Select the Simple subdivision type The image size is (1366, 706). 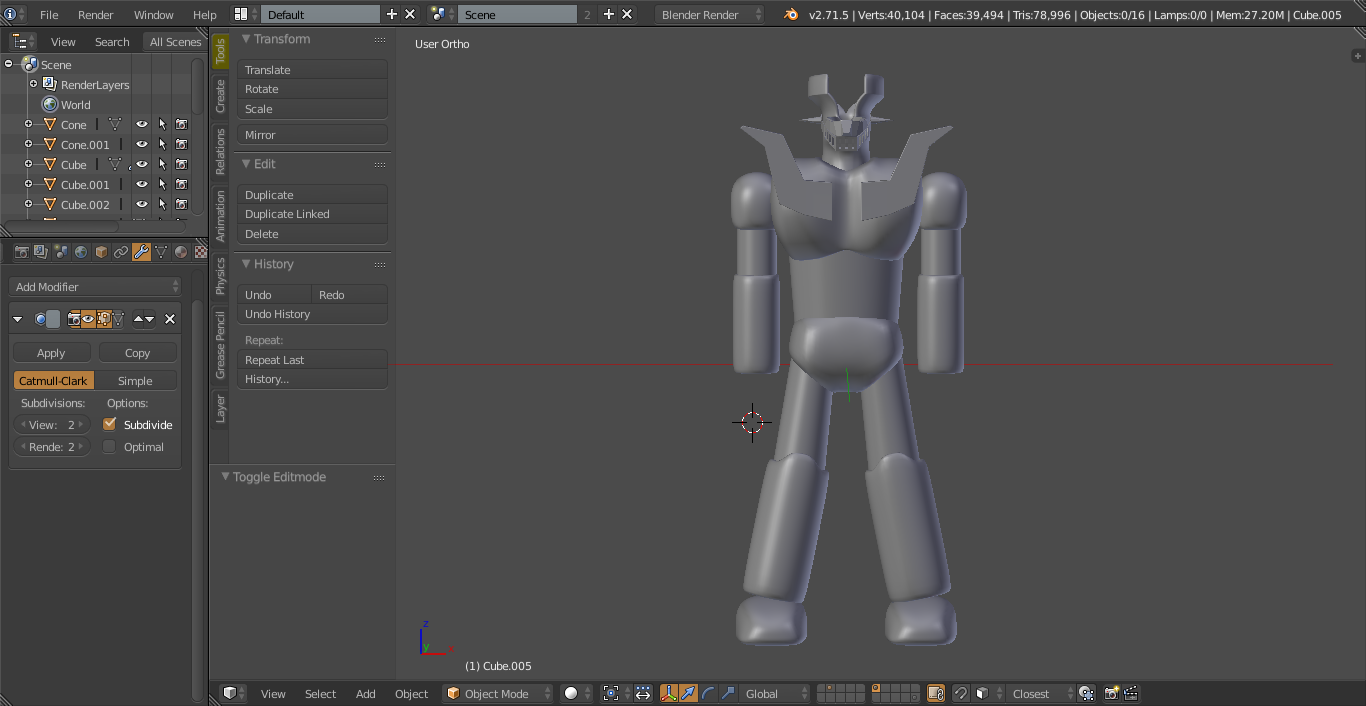tap(135, 381)
